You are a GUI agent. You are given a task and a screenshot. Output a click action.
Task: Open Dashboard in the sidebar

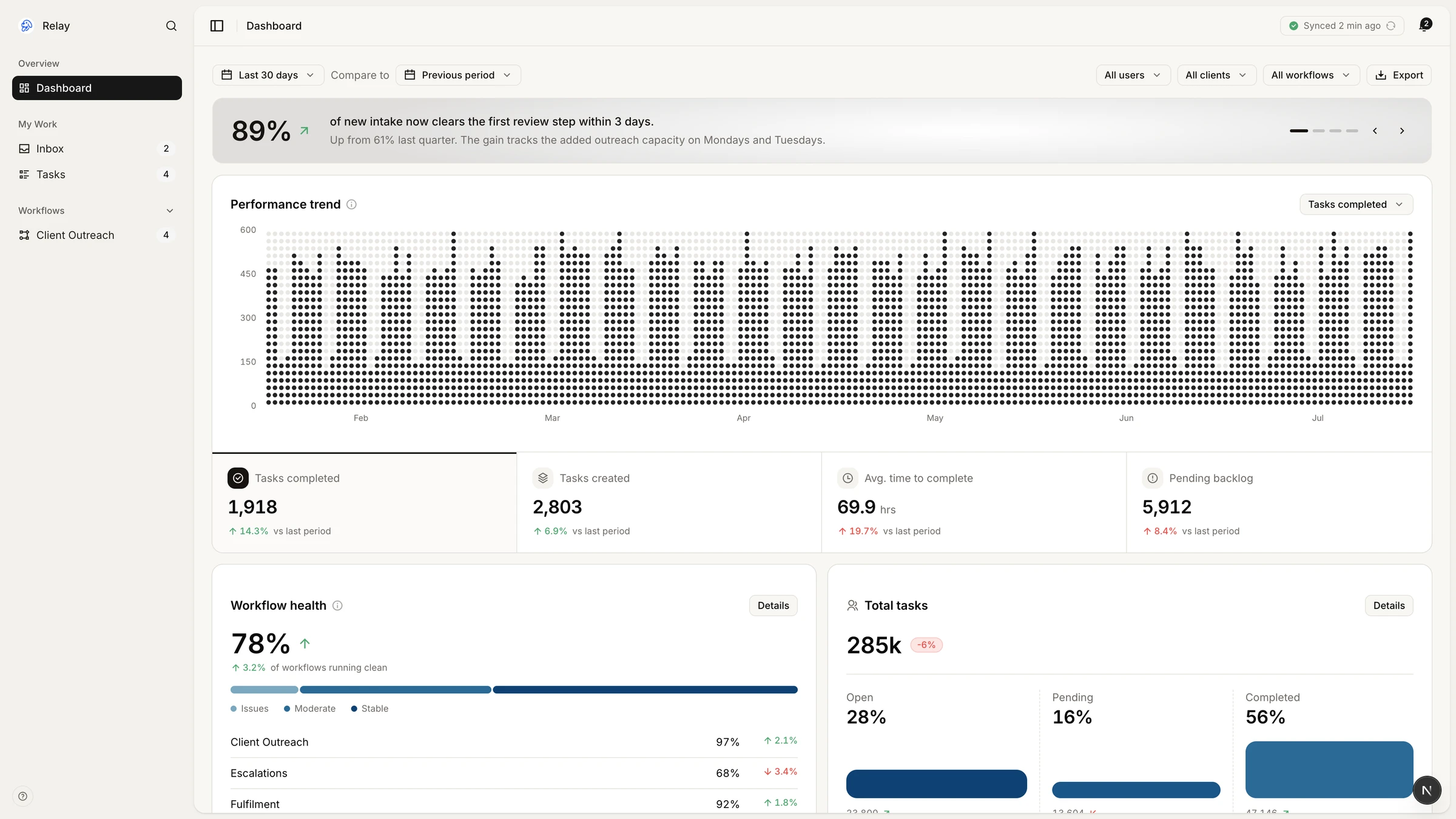click(x=97, y=88)
